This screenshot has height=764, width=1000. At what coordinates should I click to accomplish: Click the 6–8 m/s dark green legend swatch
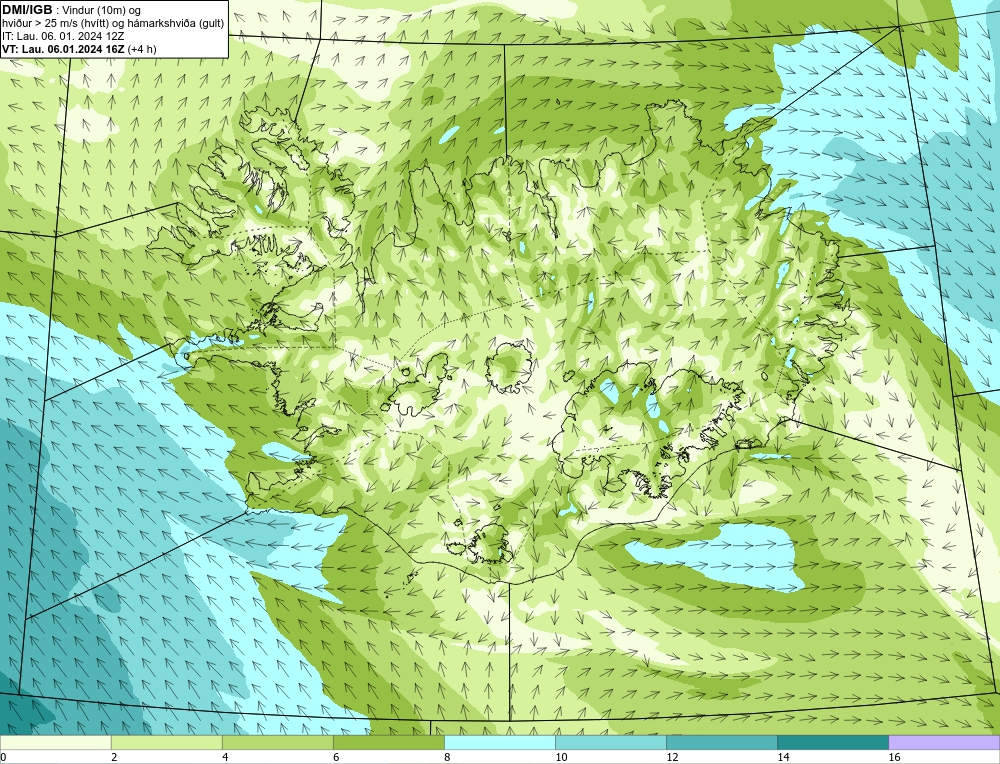pos(388,742)
